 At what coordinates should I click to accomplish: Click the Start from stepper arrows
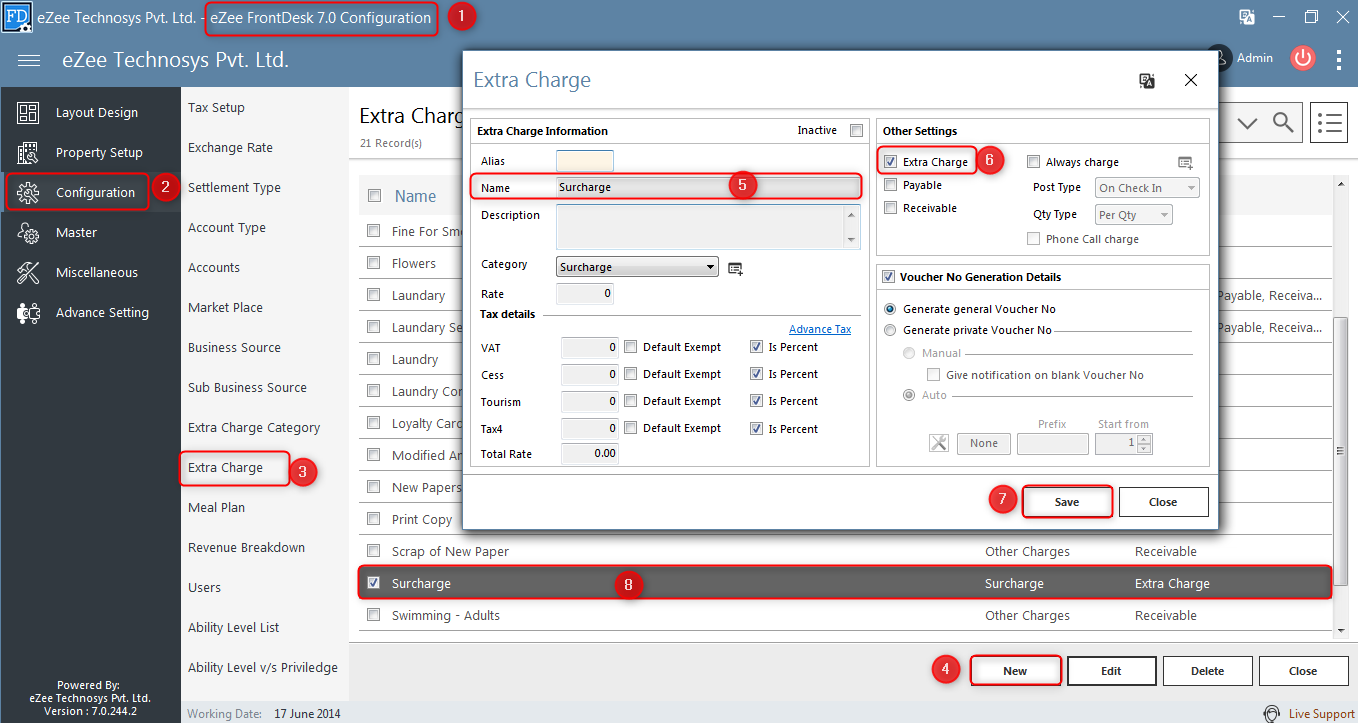(1145, 443)
